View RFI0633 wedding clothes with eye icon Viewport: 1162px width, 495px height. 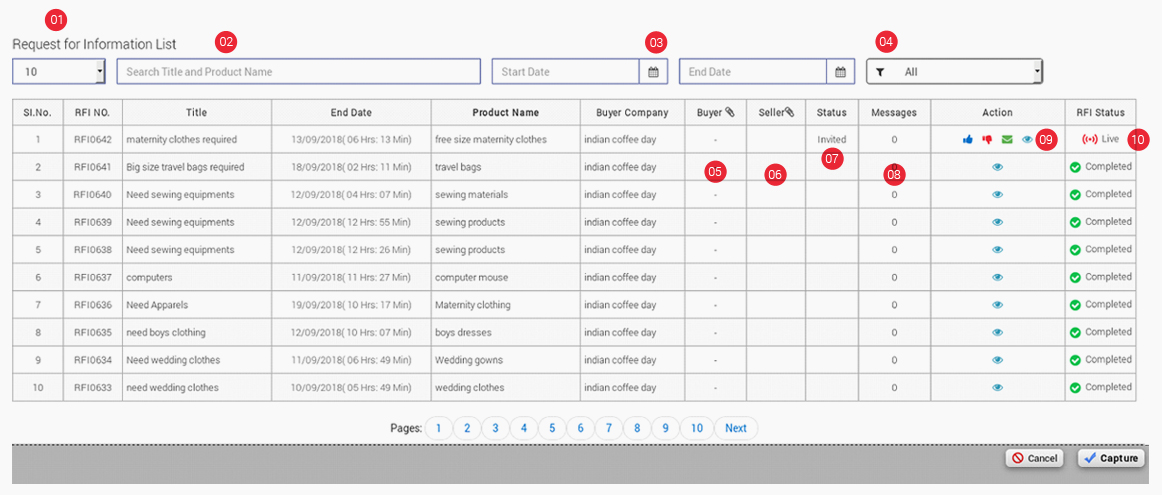(997, 387)
